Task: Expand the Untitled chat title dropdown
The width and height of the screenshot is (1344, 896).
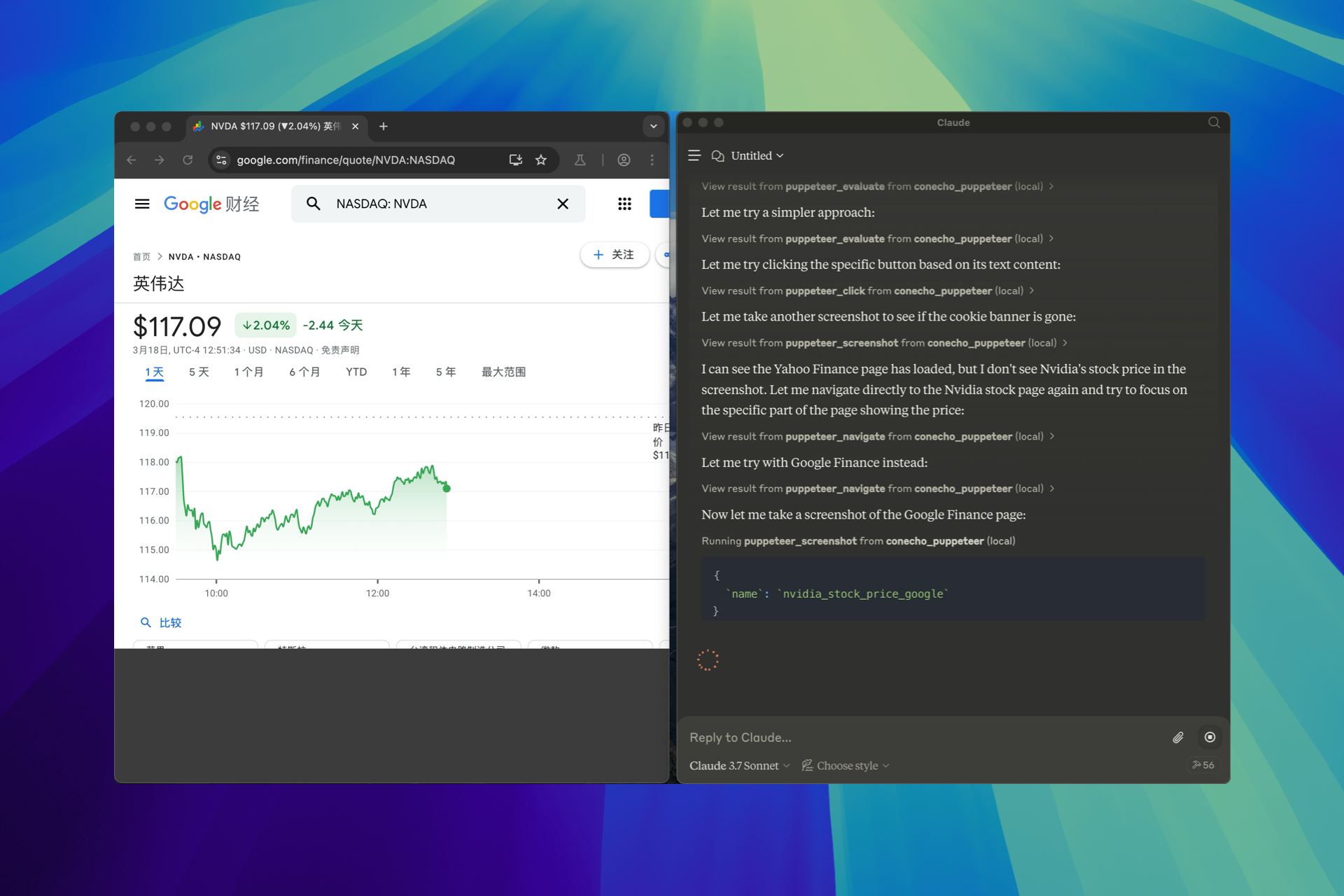Action: coord(757,155)
